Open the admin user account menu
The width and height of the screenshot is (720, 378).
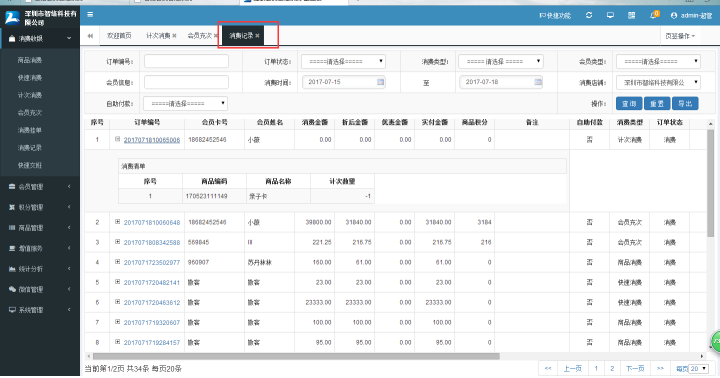point(692,15)
